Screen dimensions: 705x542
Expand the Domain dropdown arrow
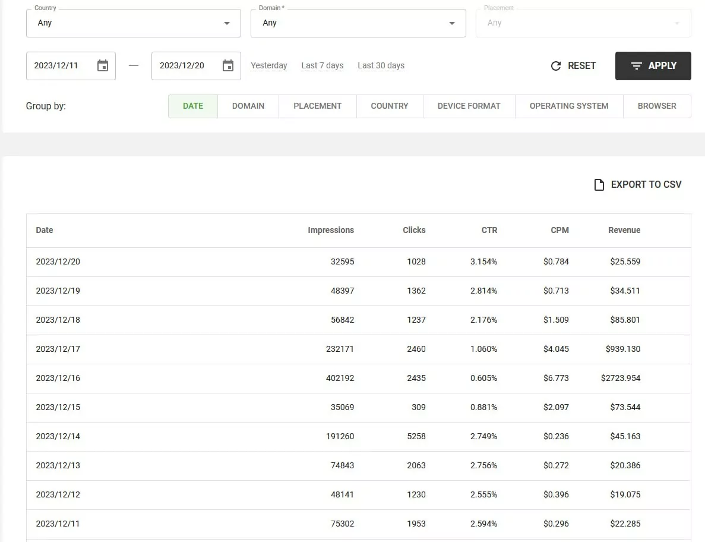tap(452, 23)
